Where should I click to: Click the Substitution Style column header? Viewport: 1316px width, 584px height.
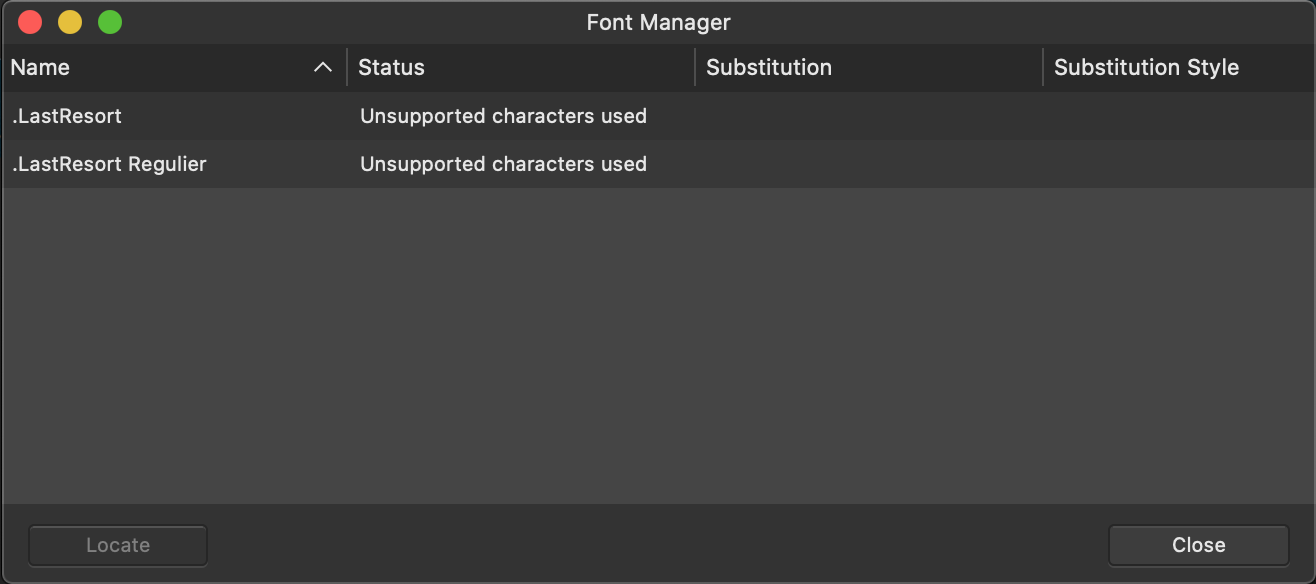1179,68
